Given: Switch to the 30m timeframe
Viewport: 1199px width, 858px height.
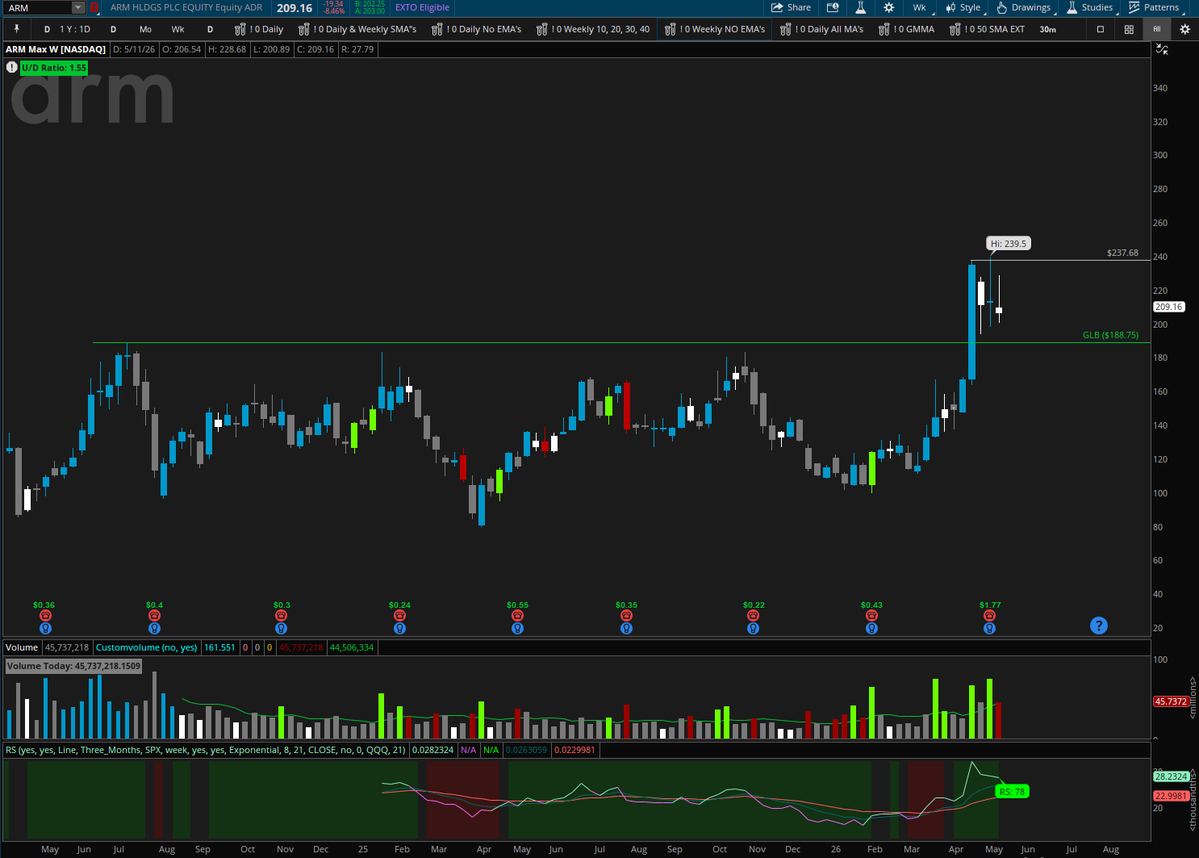Looking at the screenshot, I should pyautogui.click(x=1048, y=29).
